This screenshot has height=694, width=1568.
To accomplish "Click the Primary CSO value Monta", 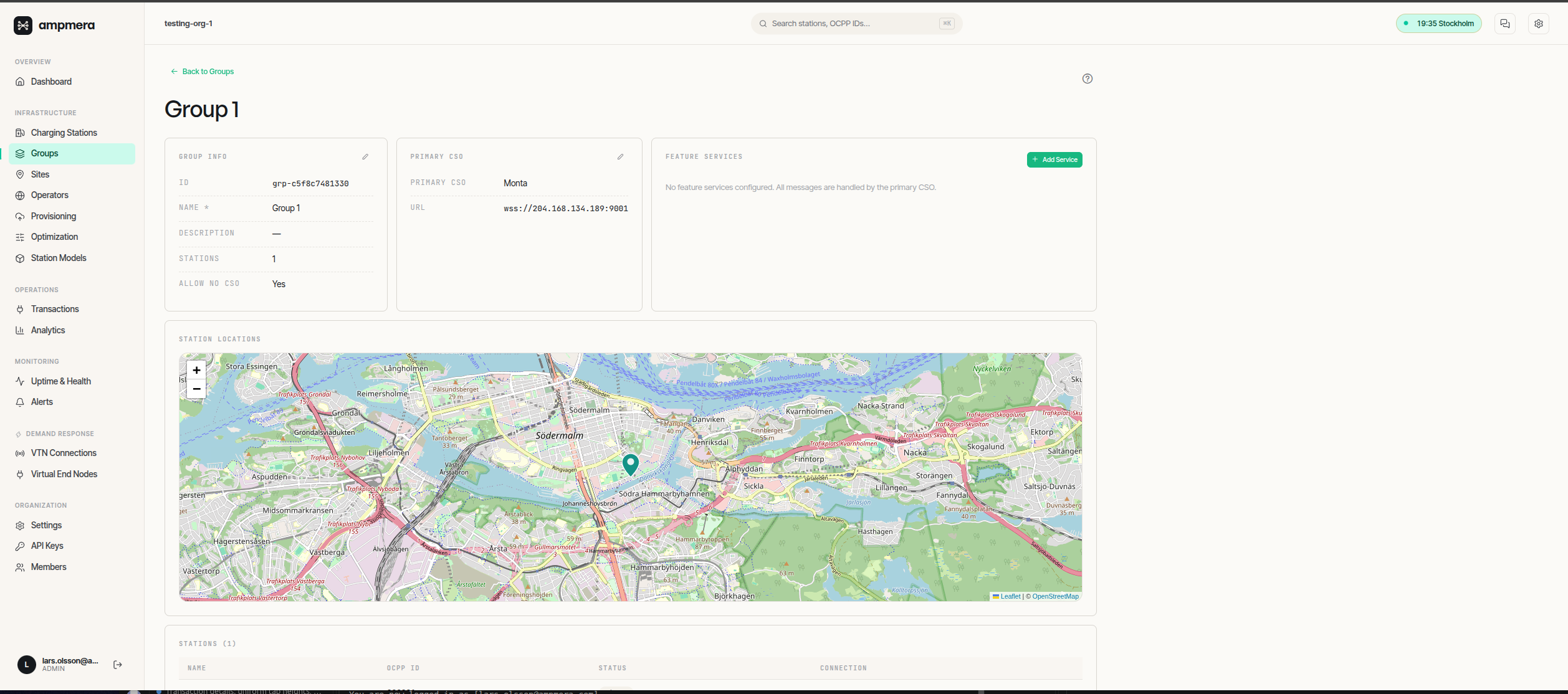I will (515, 183).
